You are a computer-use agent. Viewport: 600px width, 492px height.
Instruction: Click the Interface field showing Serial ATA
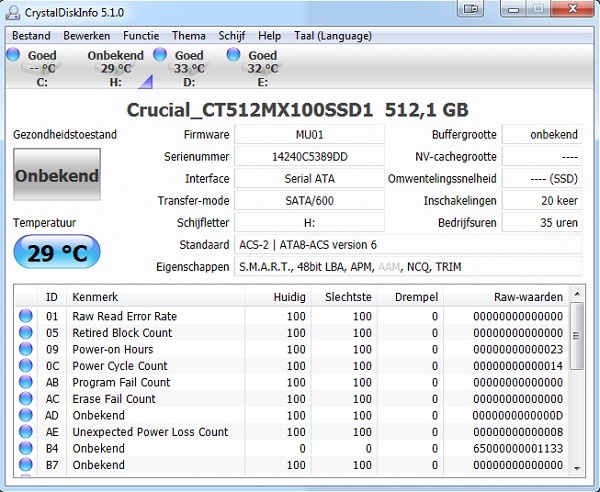309,179
